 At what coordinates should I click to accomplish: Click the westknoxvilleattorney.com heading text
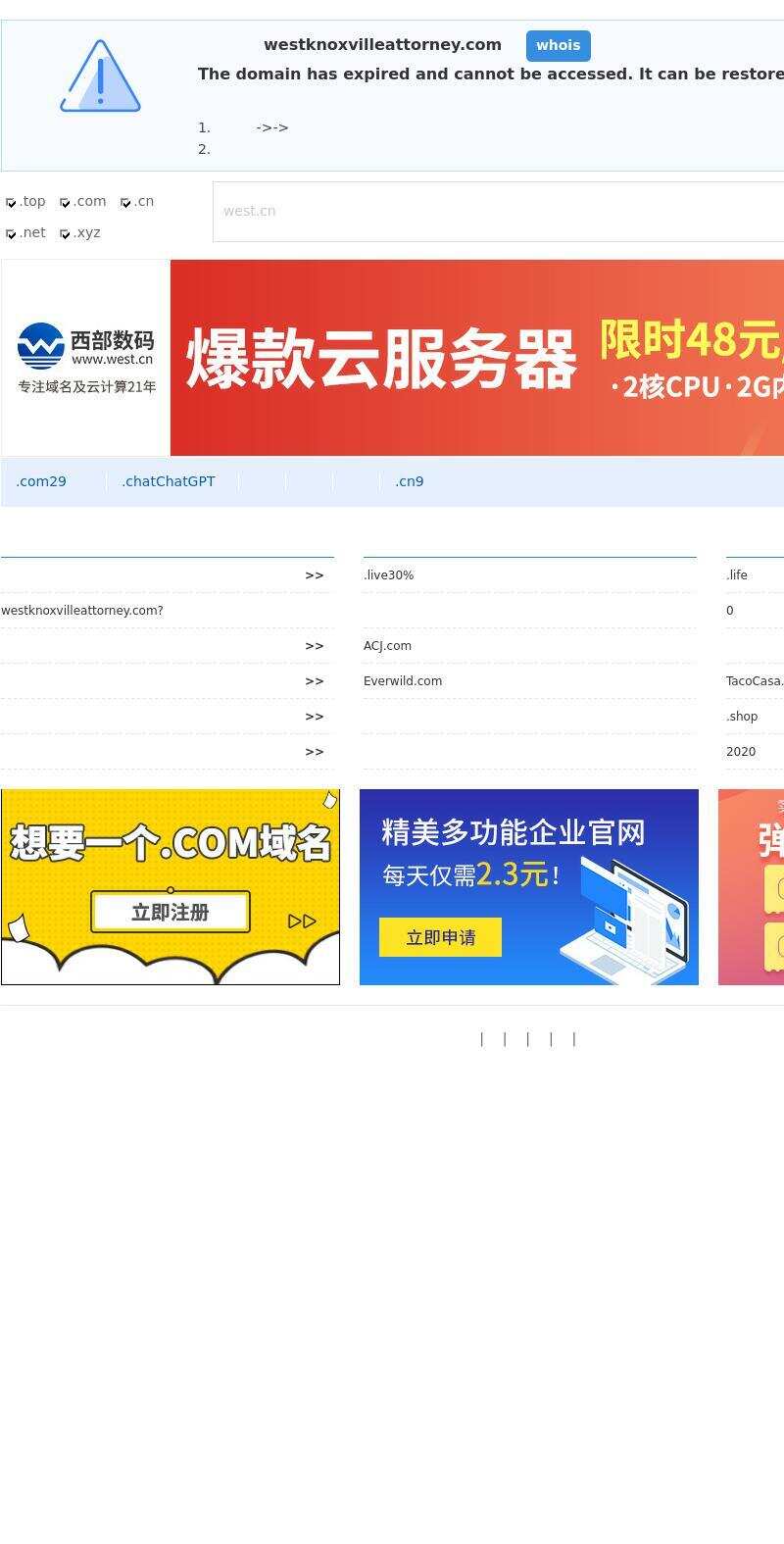(382, 45)
